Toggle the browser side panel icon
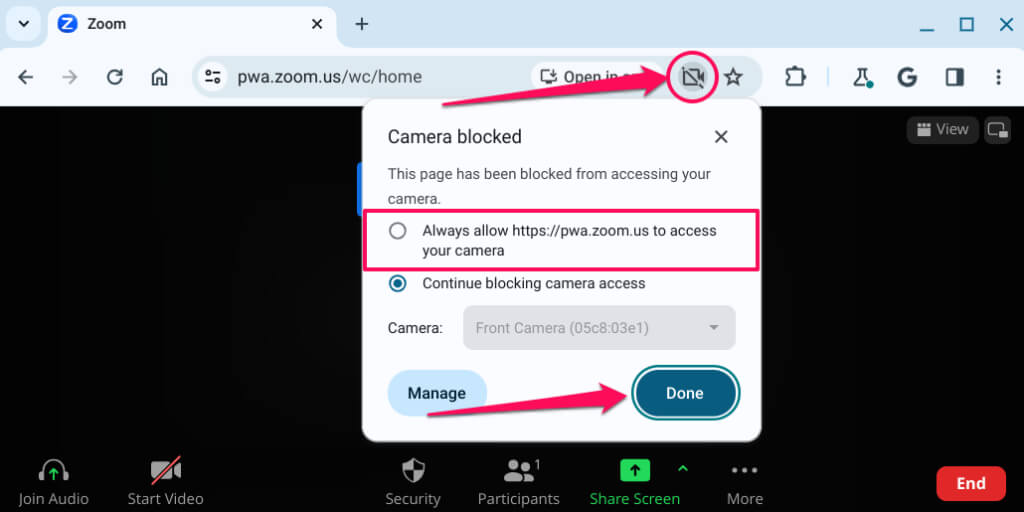 point(955,77)
